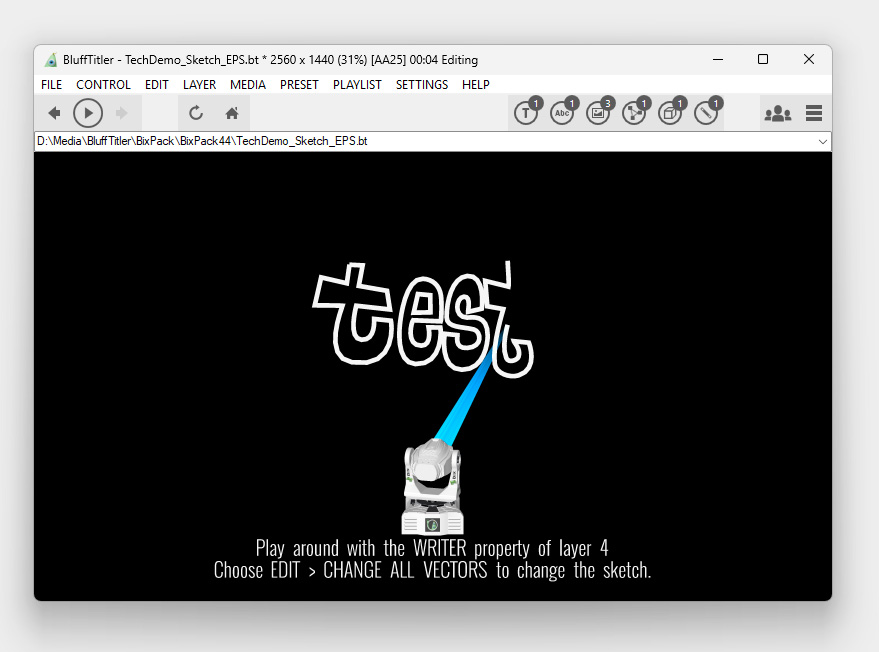The height and width of the screenshot is (652, 879).
Task: Click the 'test' sketch text in preview
Action: point(422,318)
